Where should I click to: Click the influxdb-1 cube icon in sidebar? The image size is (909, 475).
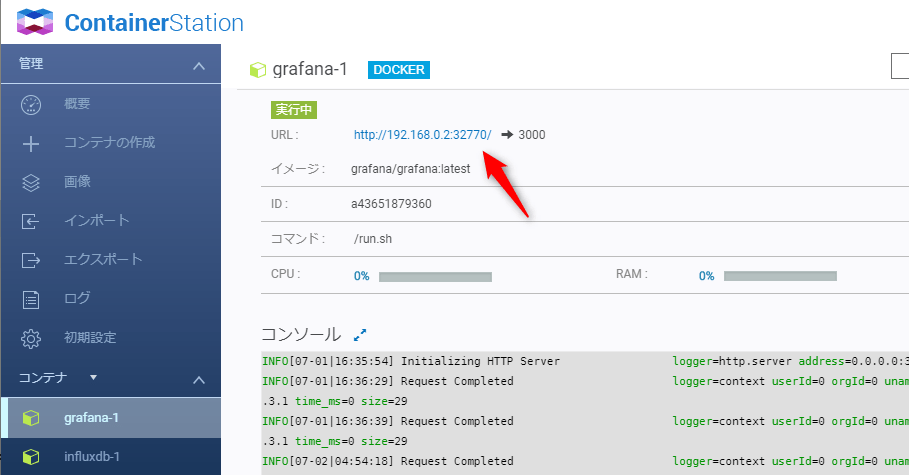tap(31, 456)
